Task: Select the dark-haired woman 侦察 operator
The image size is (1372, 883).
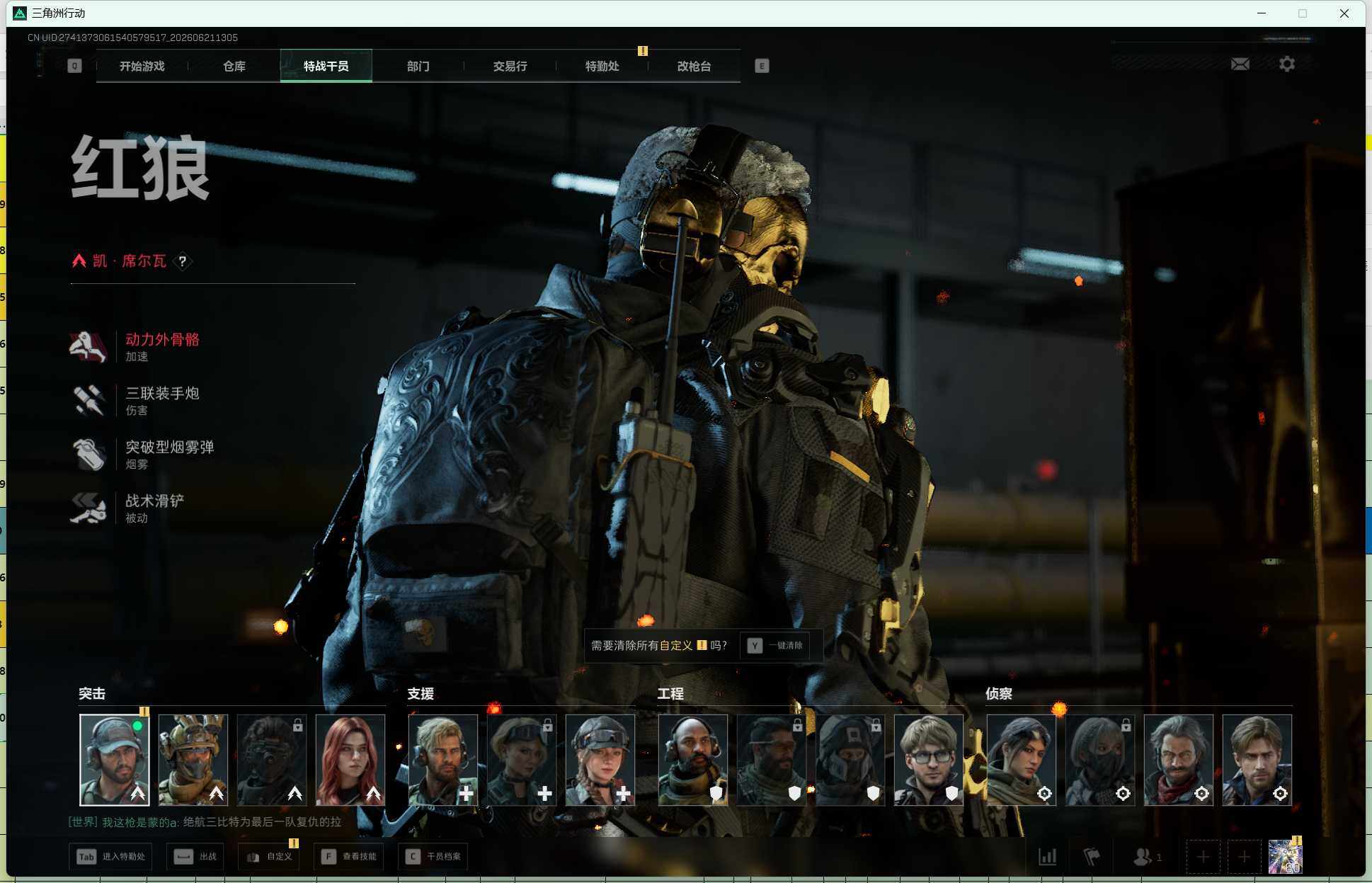Action: click(1022, 760)
